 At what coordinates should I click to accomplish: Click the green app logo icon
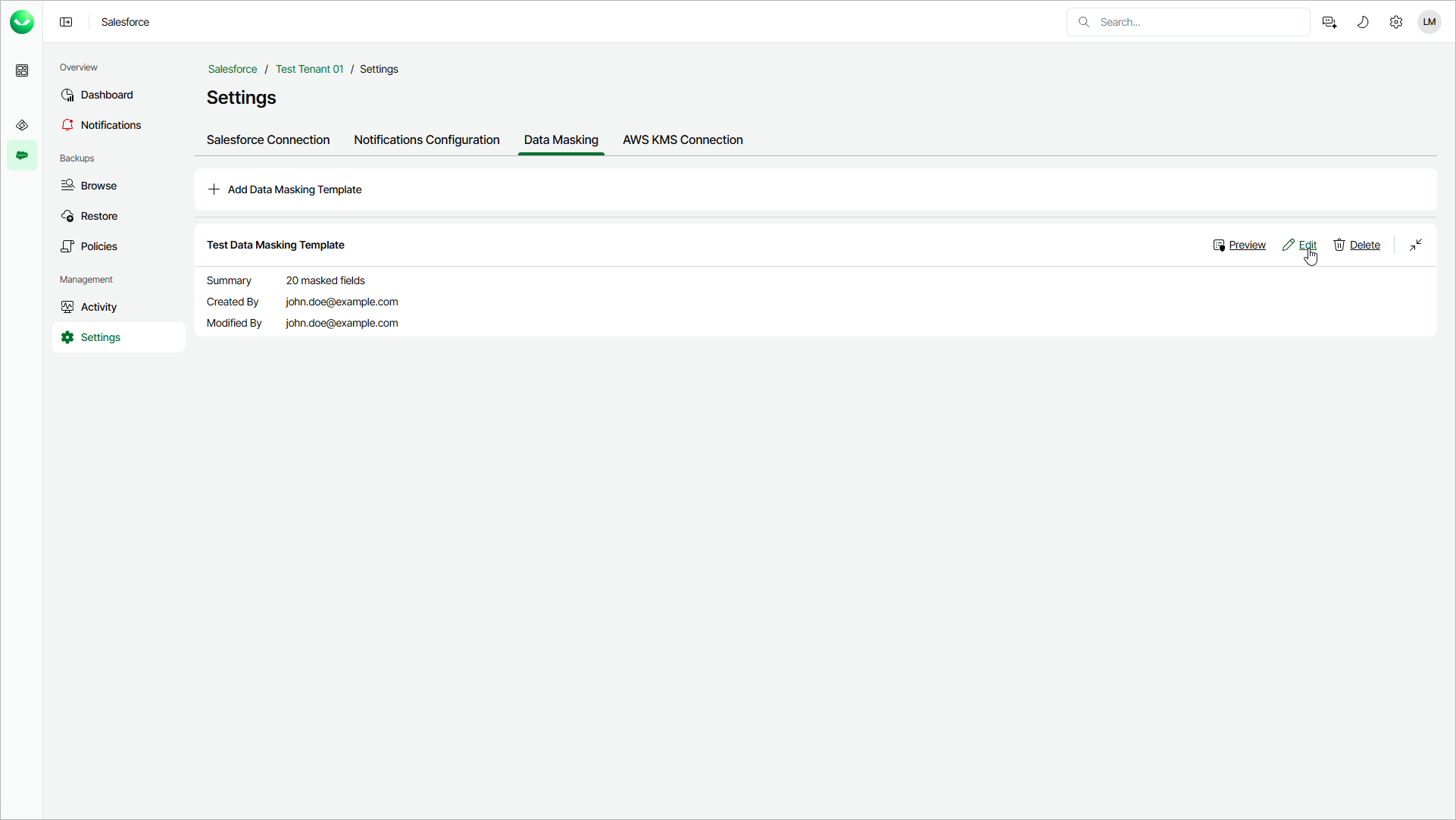point(22,22)
